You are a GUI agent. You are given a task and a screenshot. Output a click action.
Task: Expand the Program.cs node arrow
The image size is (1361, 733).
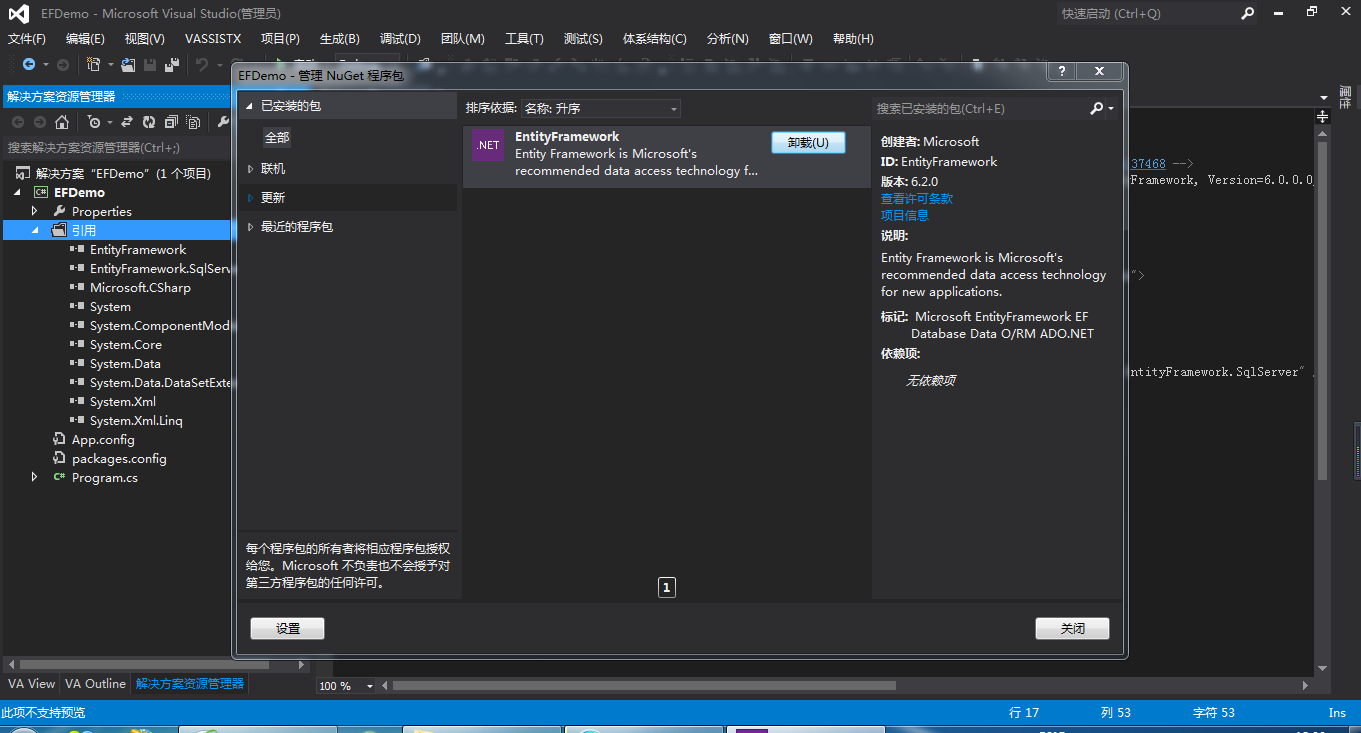(x=35, y=477)
